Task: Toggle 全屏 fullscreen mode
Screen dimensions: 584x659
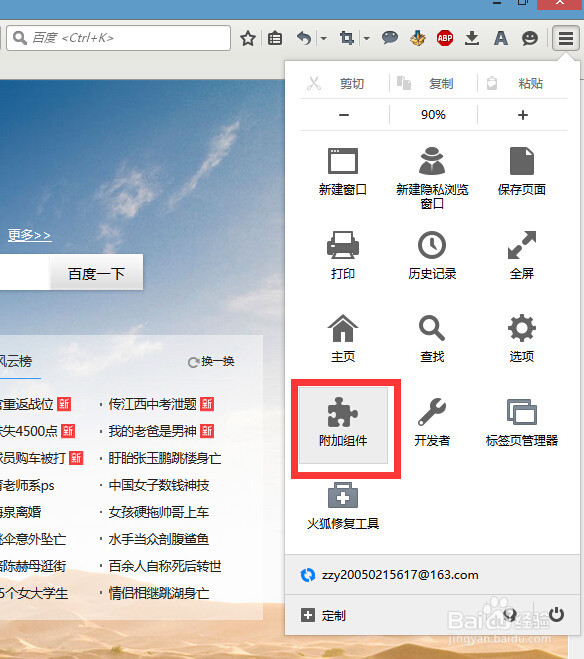Action: [522, 255]
